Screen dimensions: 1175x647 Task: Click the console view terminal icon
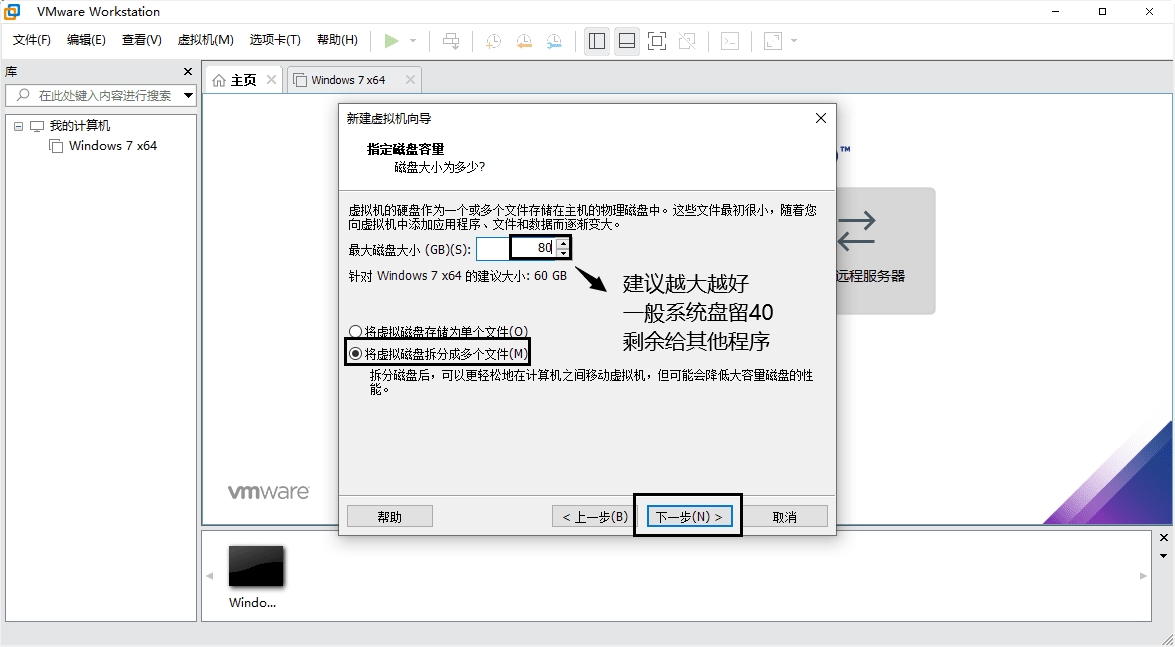click(730, 41)
